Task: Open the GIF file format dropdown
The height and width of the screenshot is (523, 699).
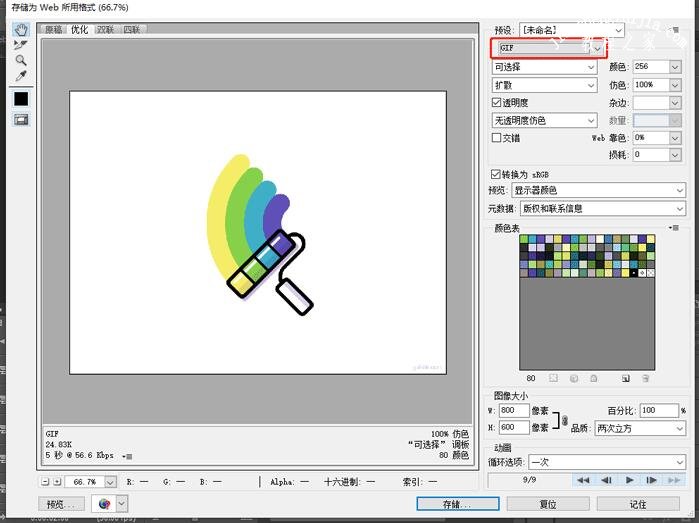Action: [549, 47]
